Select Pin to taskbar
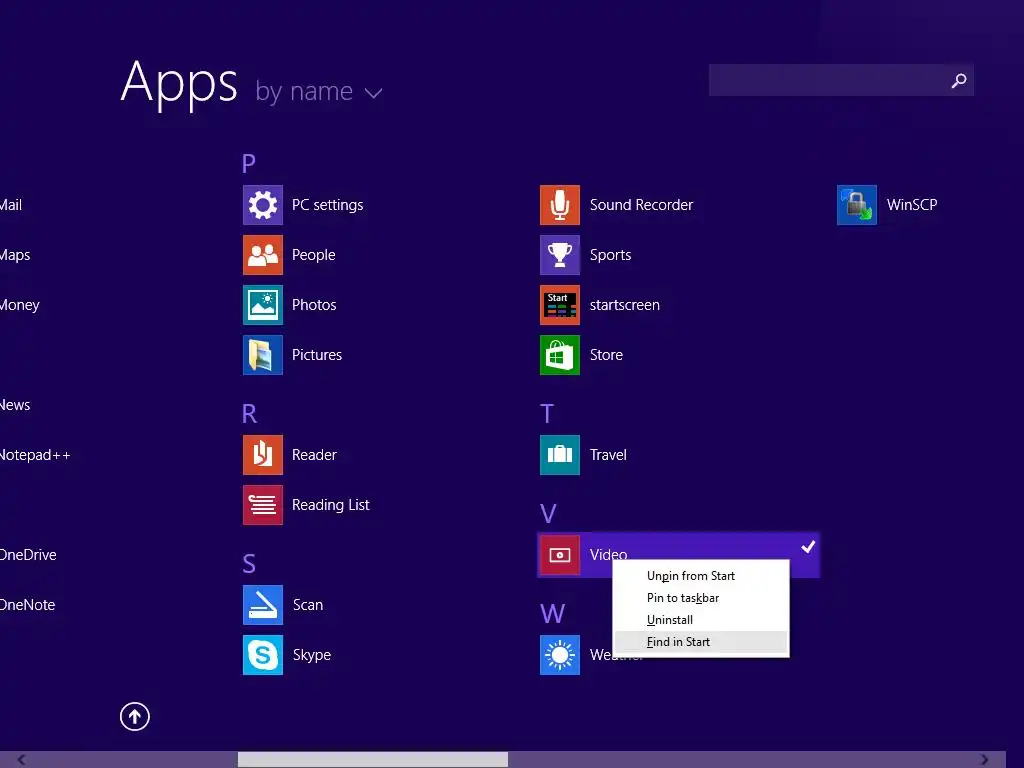 (701, 598)
